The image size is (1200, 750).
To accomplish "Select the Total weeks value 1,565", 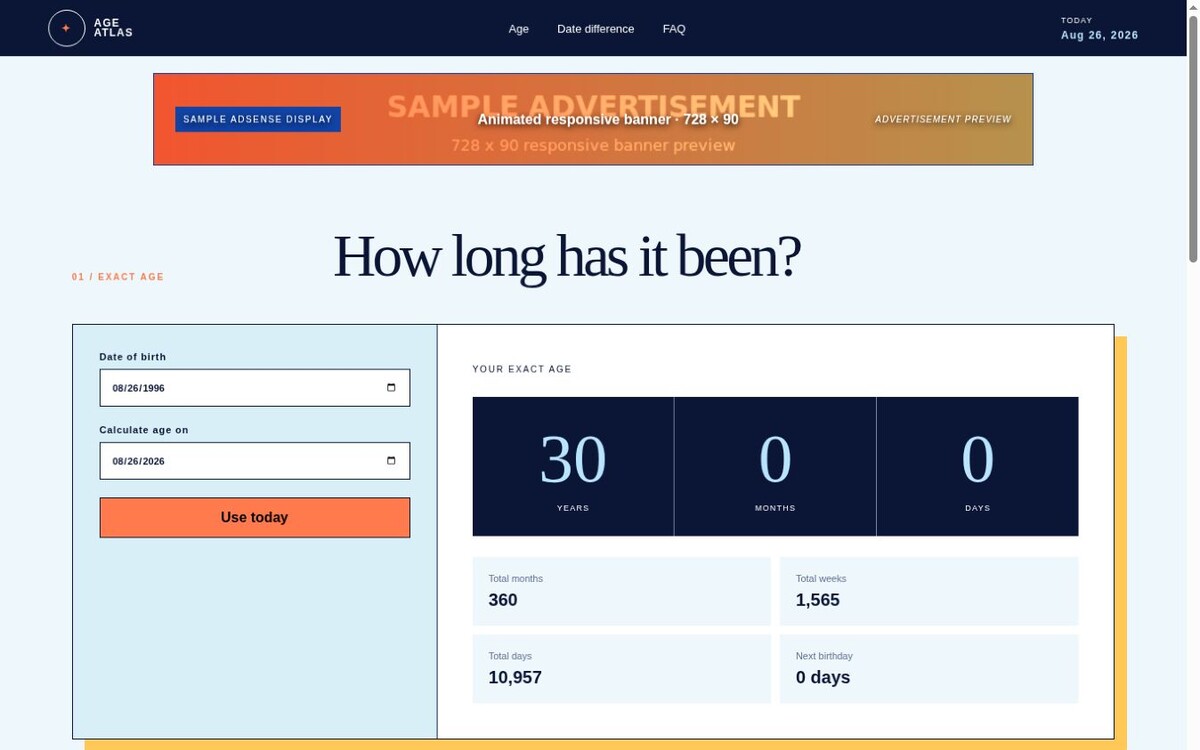I will point(818,600).
